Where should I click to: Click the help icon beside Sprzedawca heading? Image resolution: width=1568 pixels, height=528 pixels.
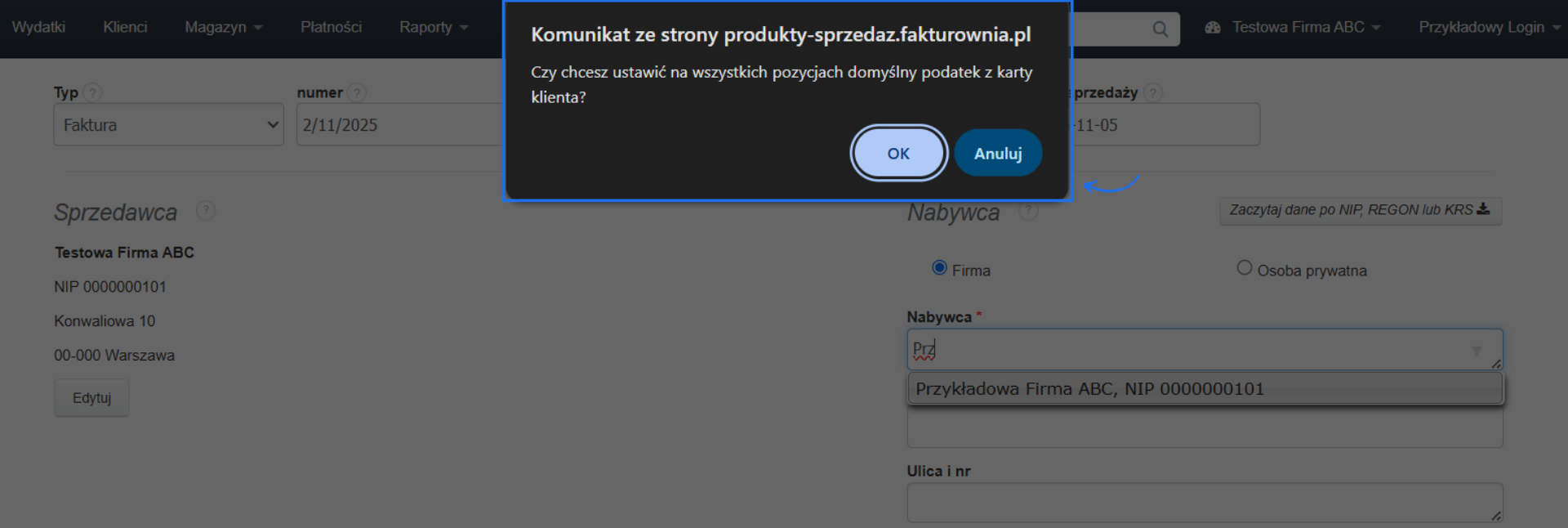click(x=205, y=211)
